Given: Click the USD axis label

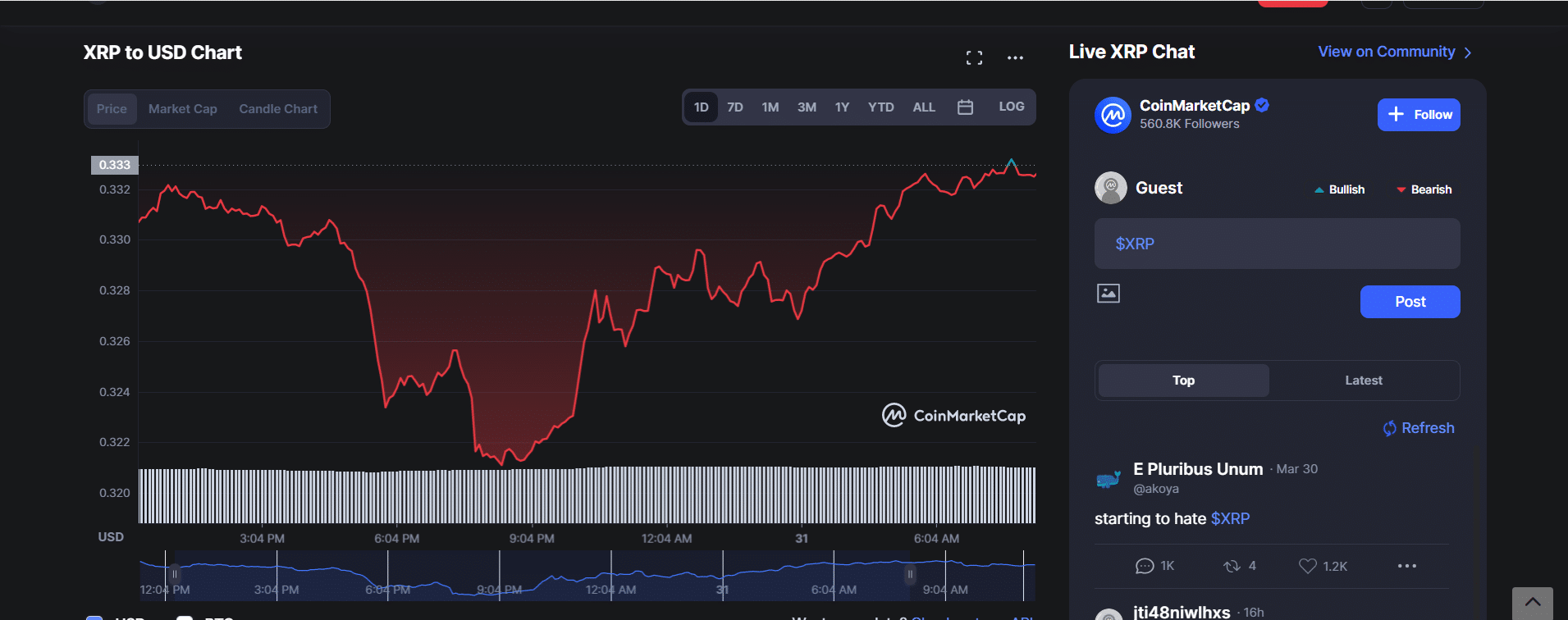Looking at the screenshot, I should pyautogui.click(x=111, y=537).
